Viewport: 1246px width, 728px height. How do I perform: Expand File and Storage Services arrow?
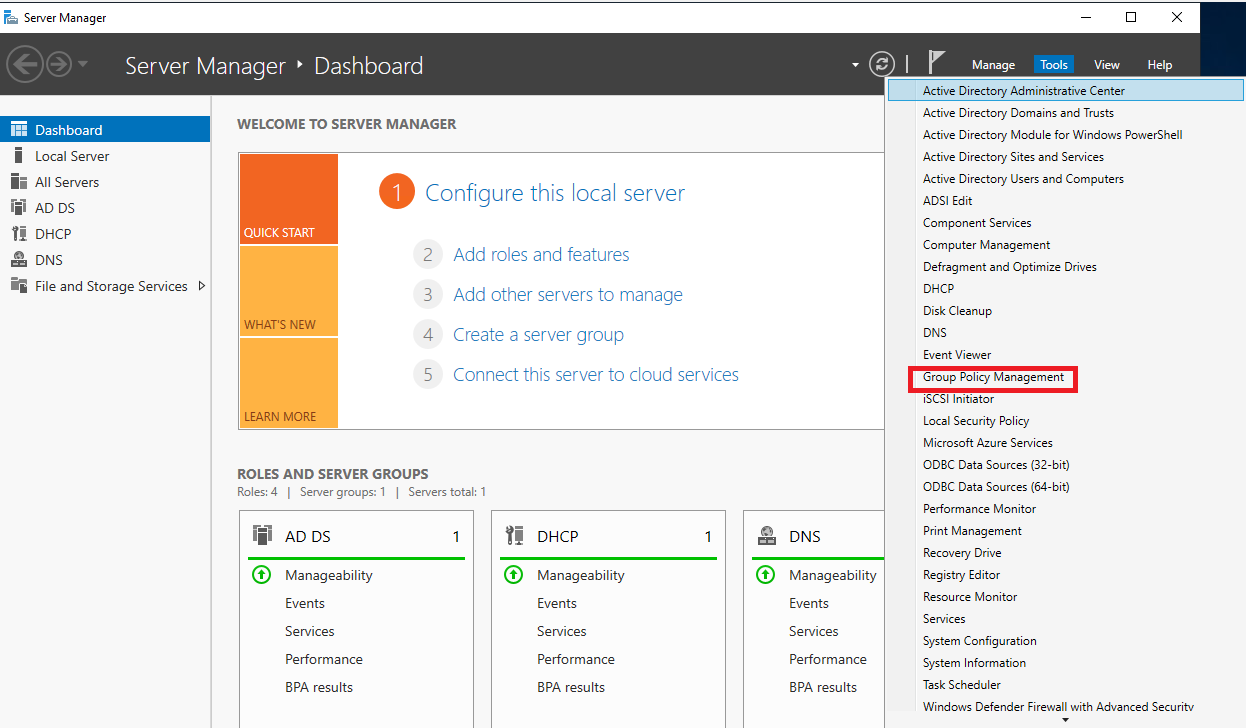point(202,285)
